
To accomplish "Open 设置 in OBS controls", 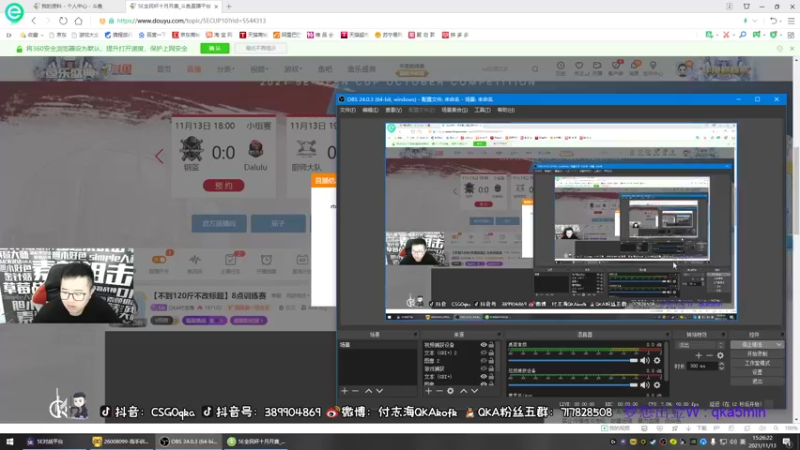I will 757,372.
